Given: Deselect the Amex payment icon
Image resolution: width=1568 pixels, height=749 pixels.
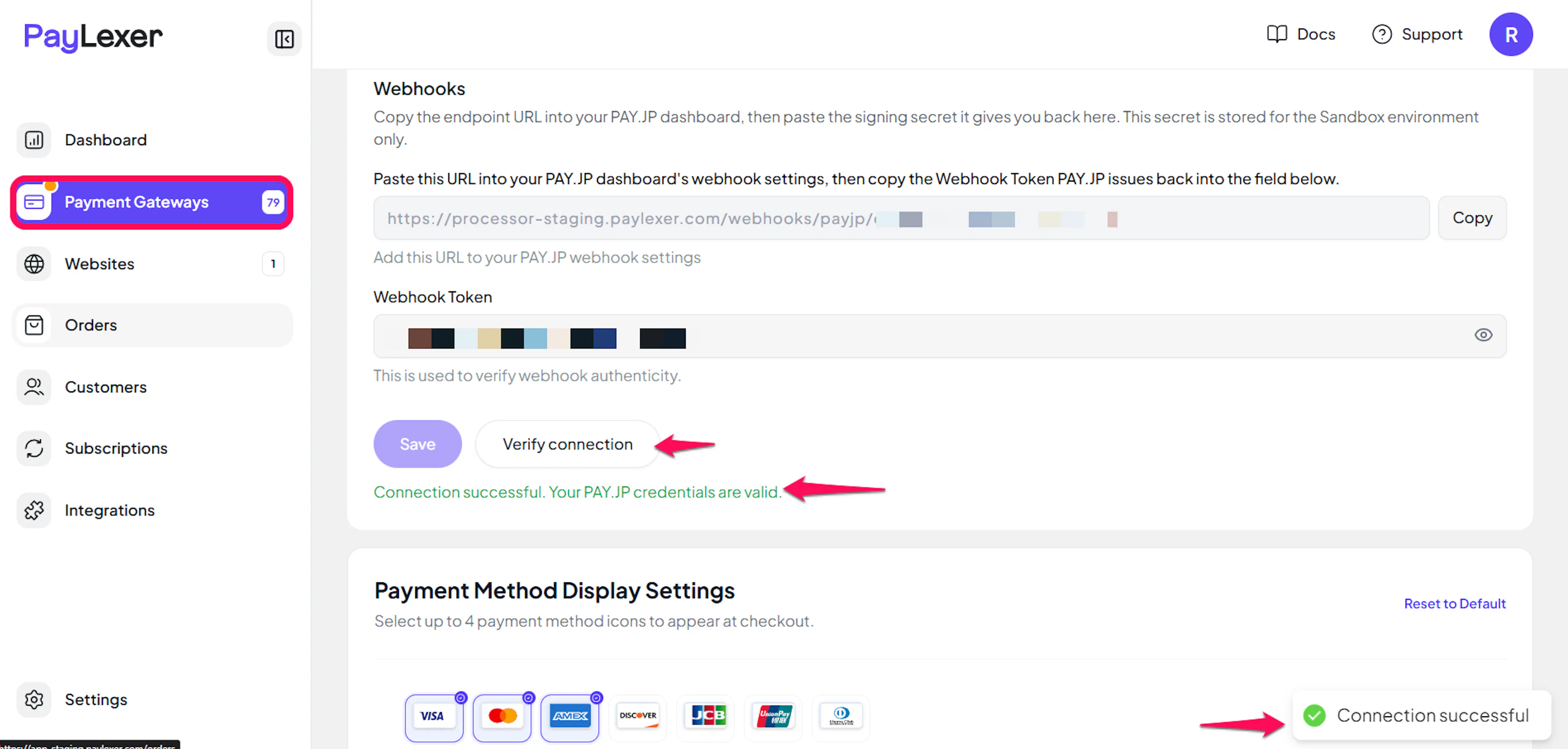Looking at the screenshot, I should point(570,717).
